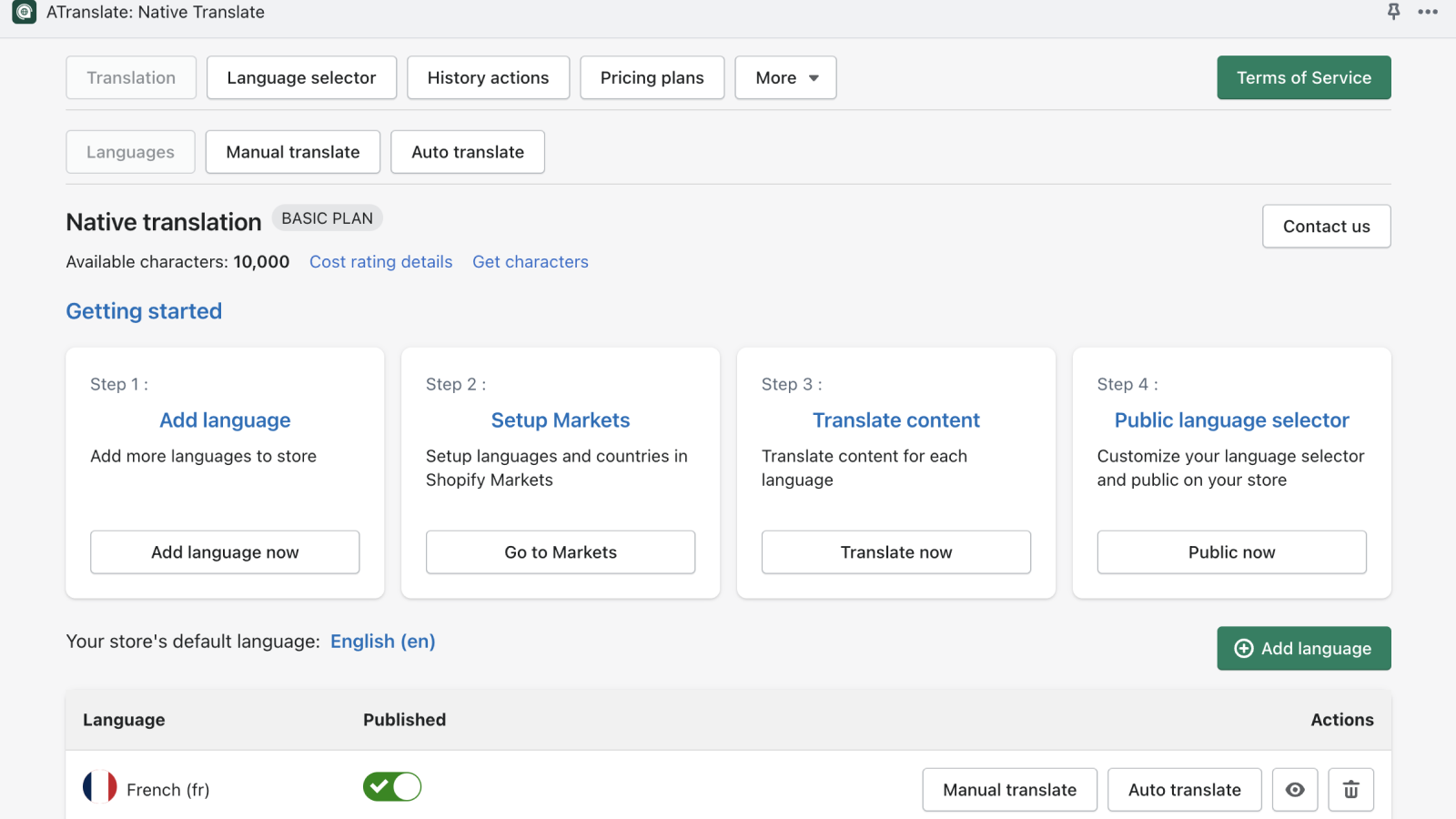Viewport: 1456px width, 819px height.
Task: Open the Terms of Service
Action: point(1303,77)
